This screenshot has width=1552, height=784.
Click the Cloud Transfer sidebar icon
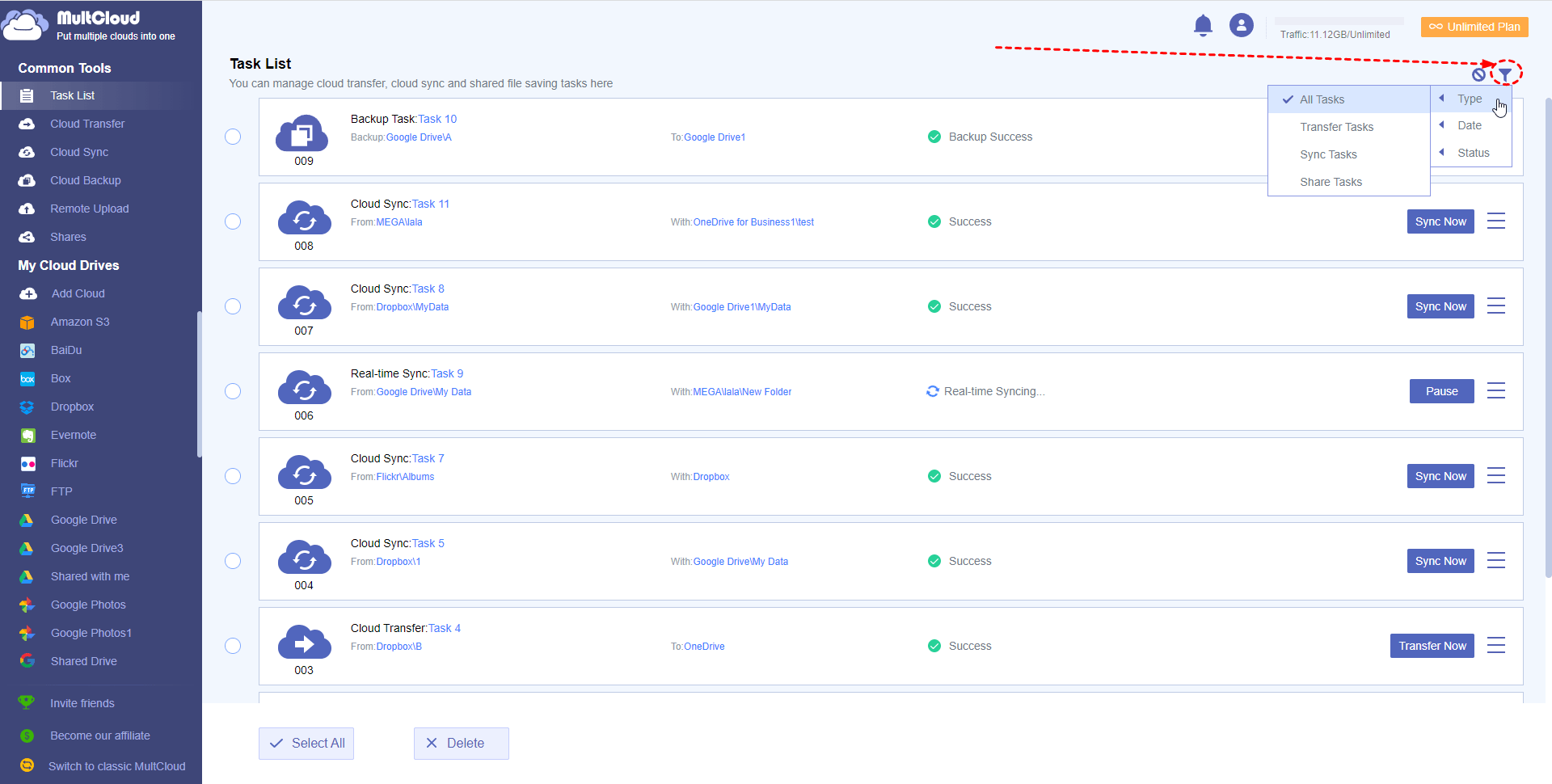pos(27,124)
